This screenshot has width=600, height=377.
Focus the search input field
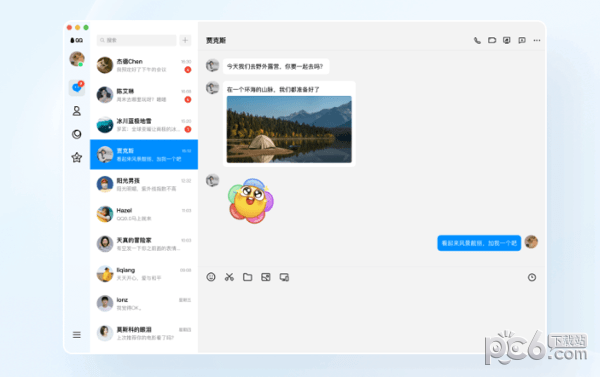137,40
